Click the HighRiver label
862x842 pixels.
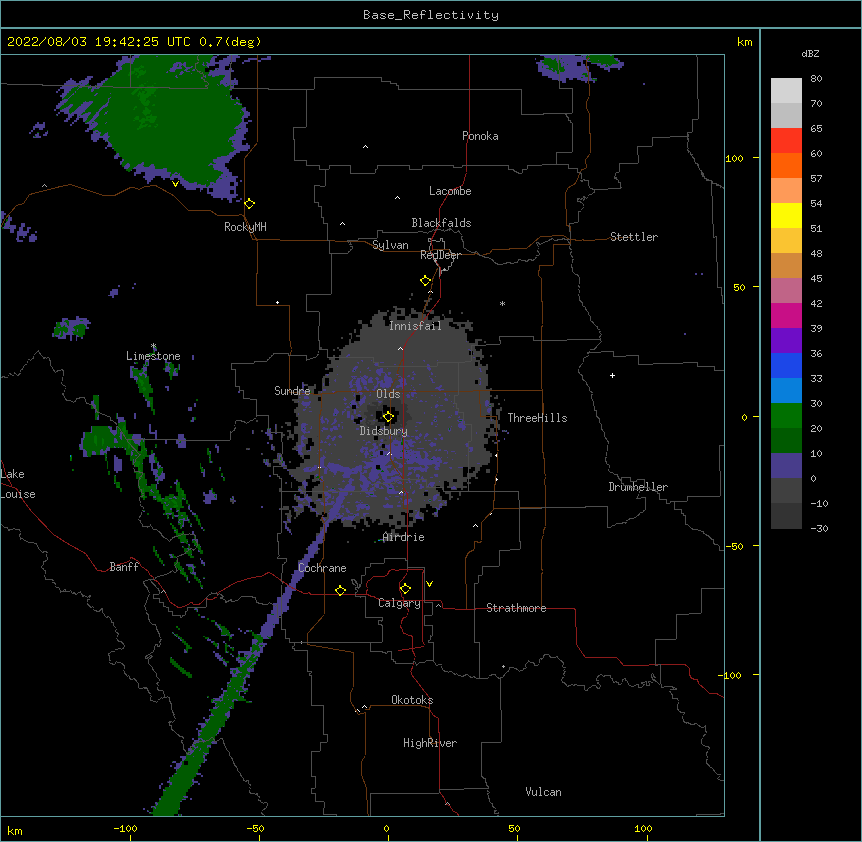click(x=430, y=743)
